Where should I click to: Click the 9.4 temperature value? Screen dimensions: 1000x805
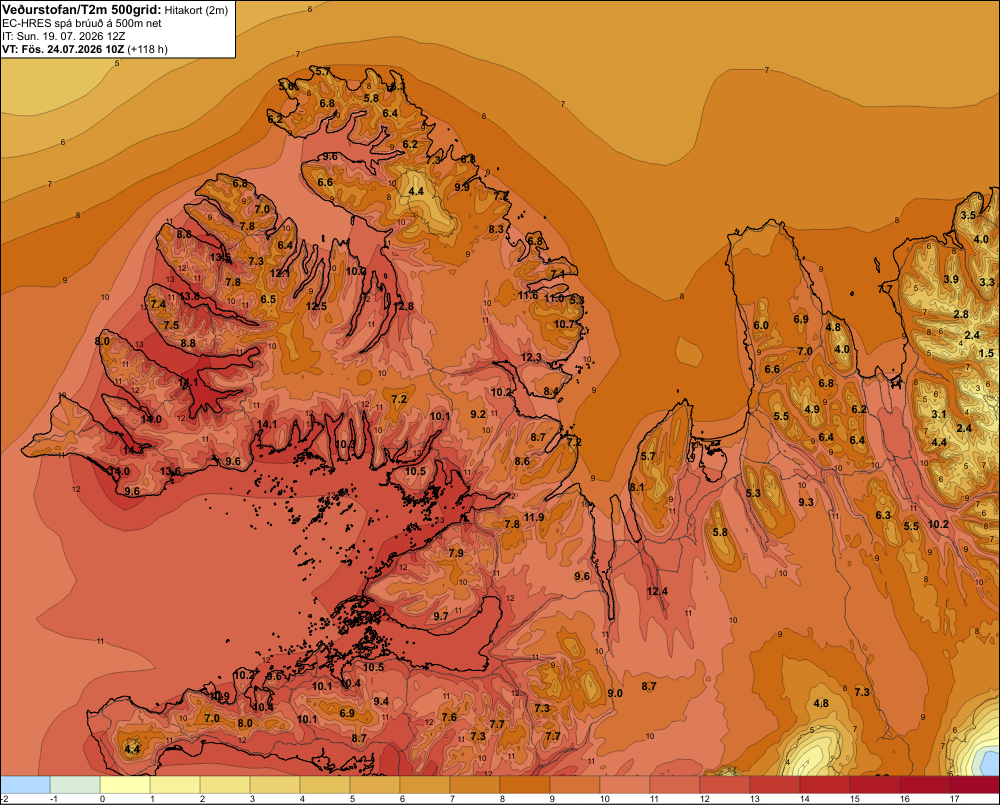pos(381,701)
